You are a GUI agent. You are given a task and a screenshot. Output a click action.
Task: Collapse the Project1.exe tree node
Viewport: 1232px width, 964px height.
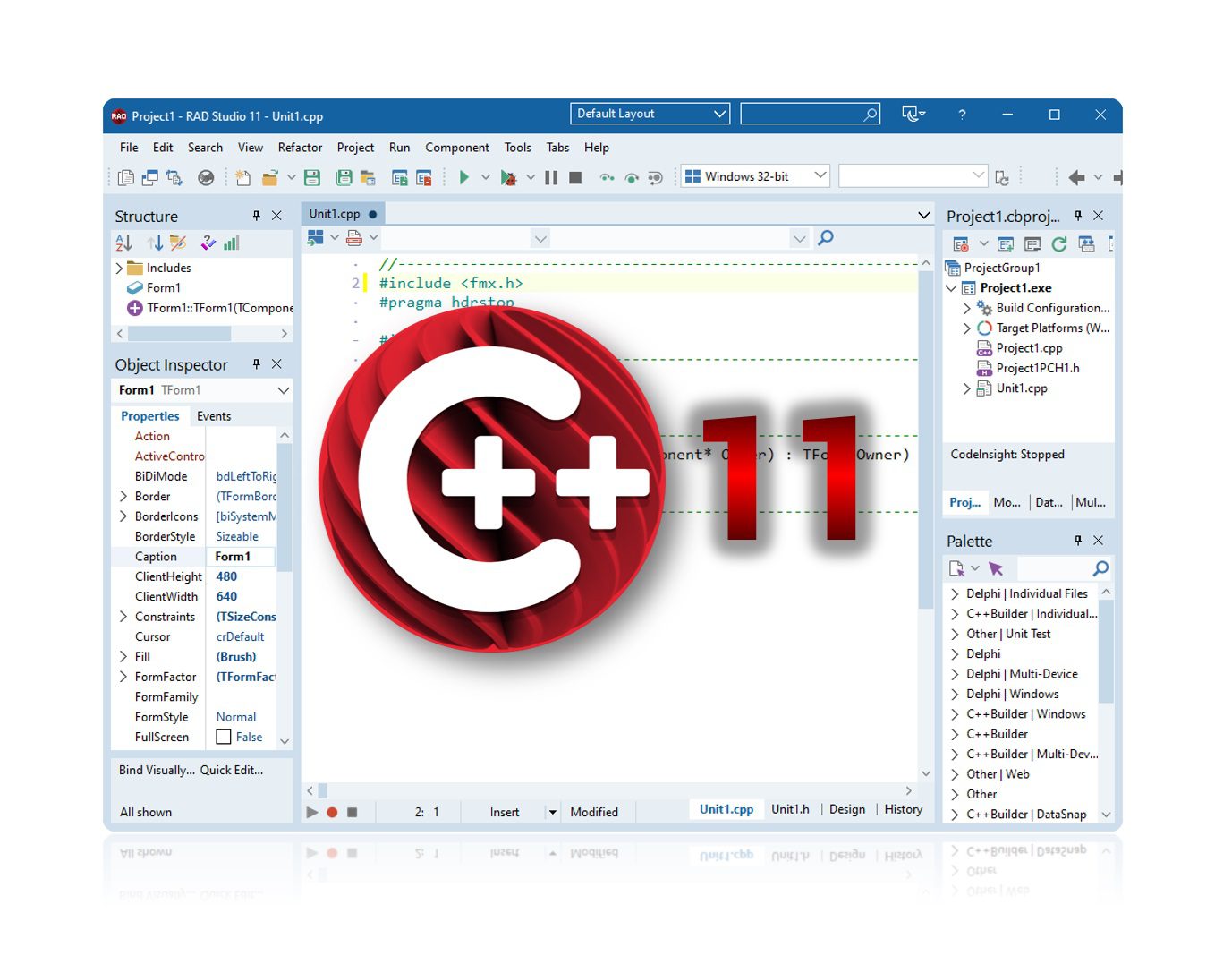click(x=951, y=288)
